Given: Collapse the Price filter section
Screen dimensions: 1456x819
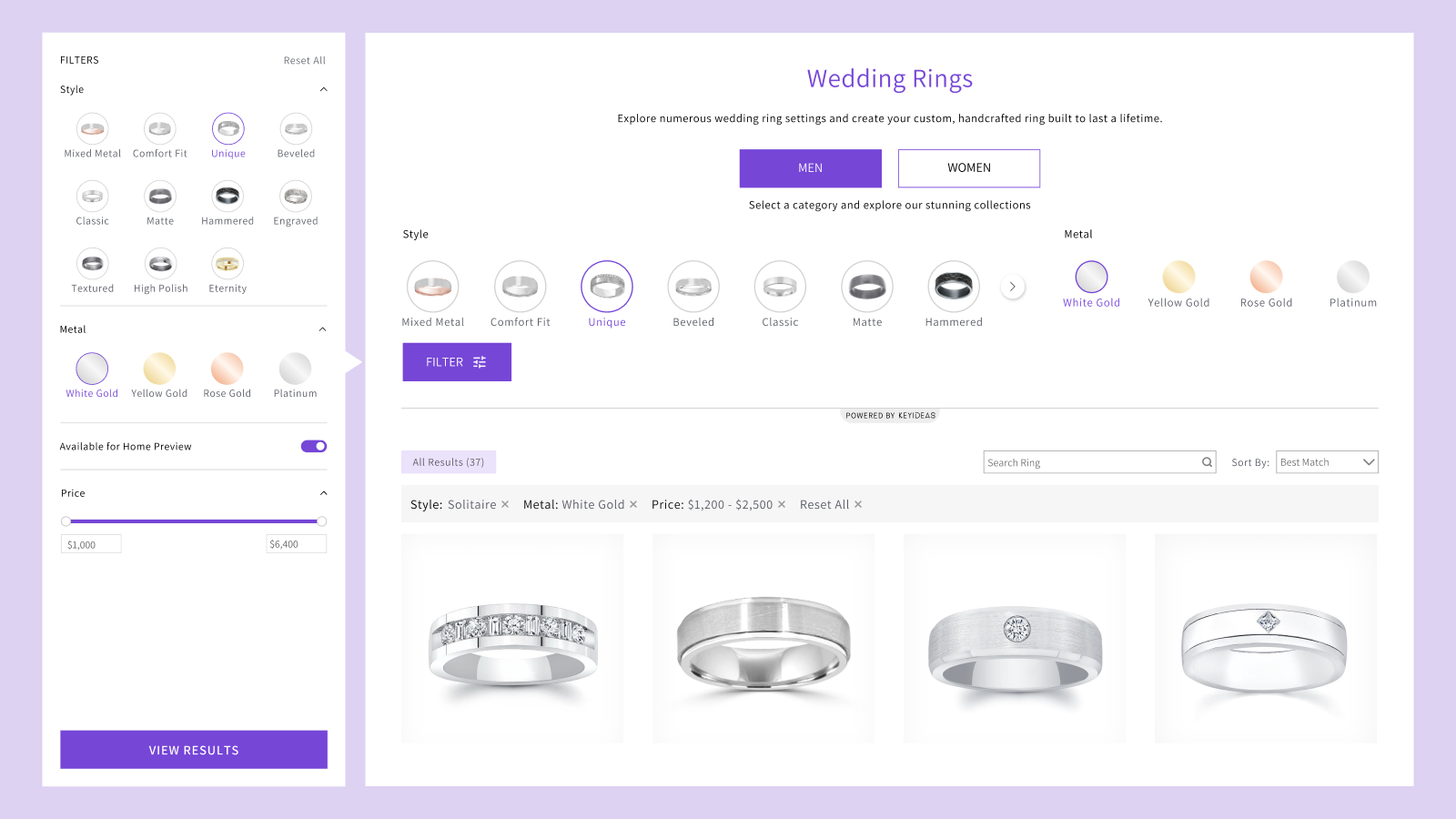Looking at the screenshot, I should 323,493.
